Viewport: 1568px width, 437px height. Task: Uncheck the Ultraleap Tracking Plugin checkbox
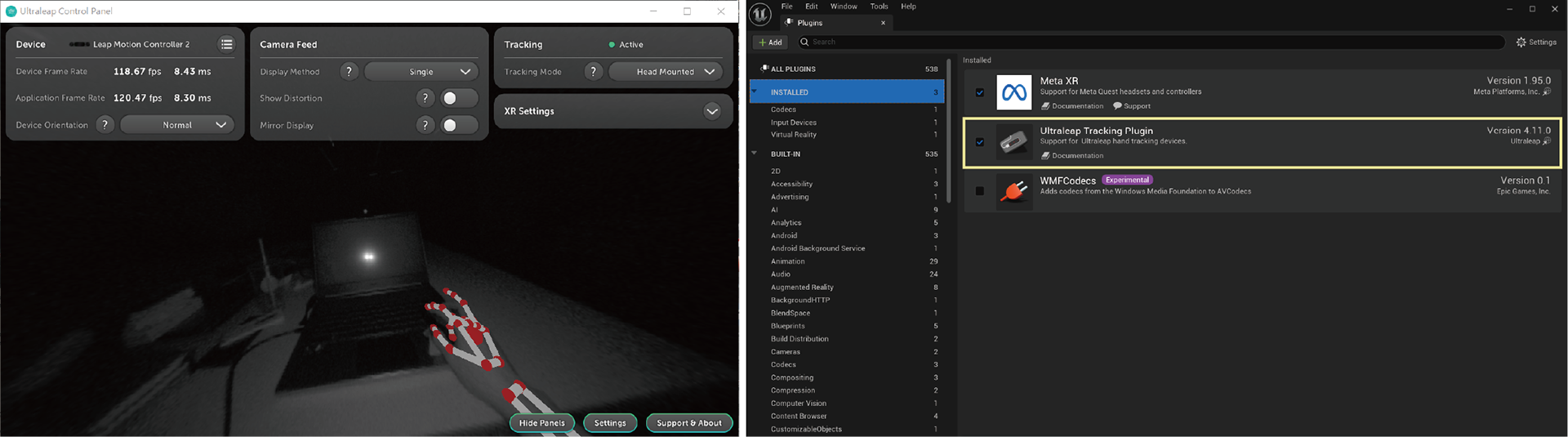[980, 142]
